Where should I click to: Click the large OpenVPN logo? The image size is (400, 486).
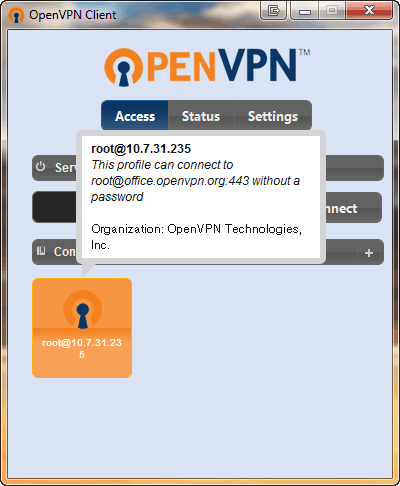(x=207, y=67)
